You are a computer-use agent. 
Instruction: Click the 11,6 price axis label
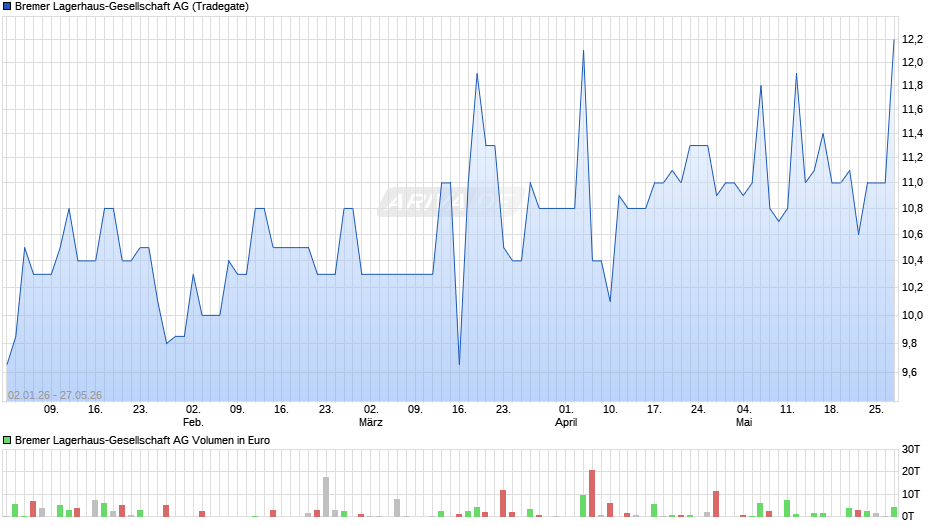point(912,109)
